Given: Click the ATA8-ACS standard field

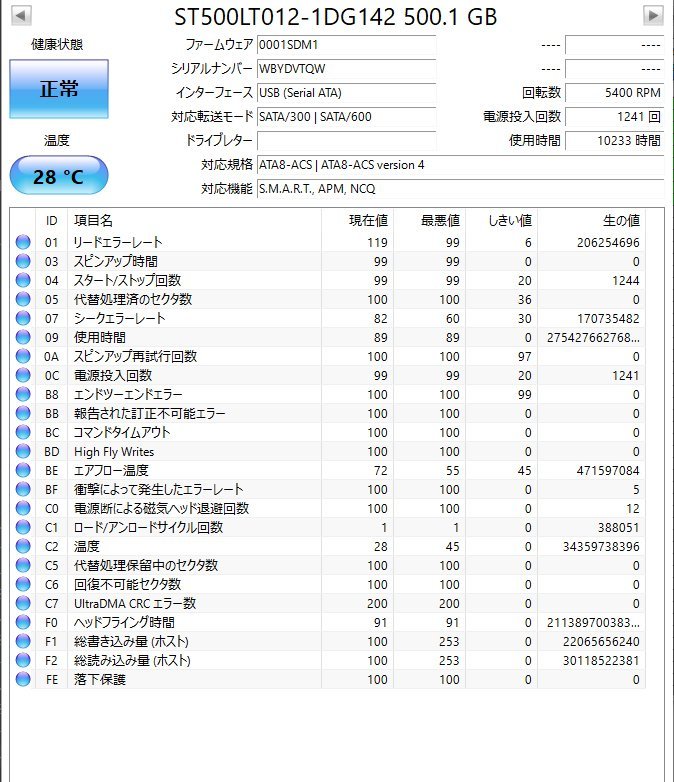Looking at the screenshot, I should click(x=460, y=165).
